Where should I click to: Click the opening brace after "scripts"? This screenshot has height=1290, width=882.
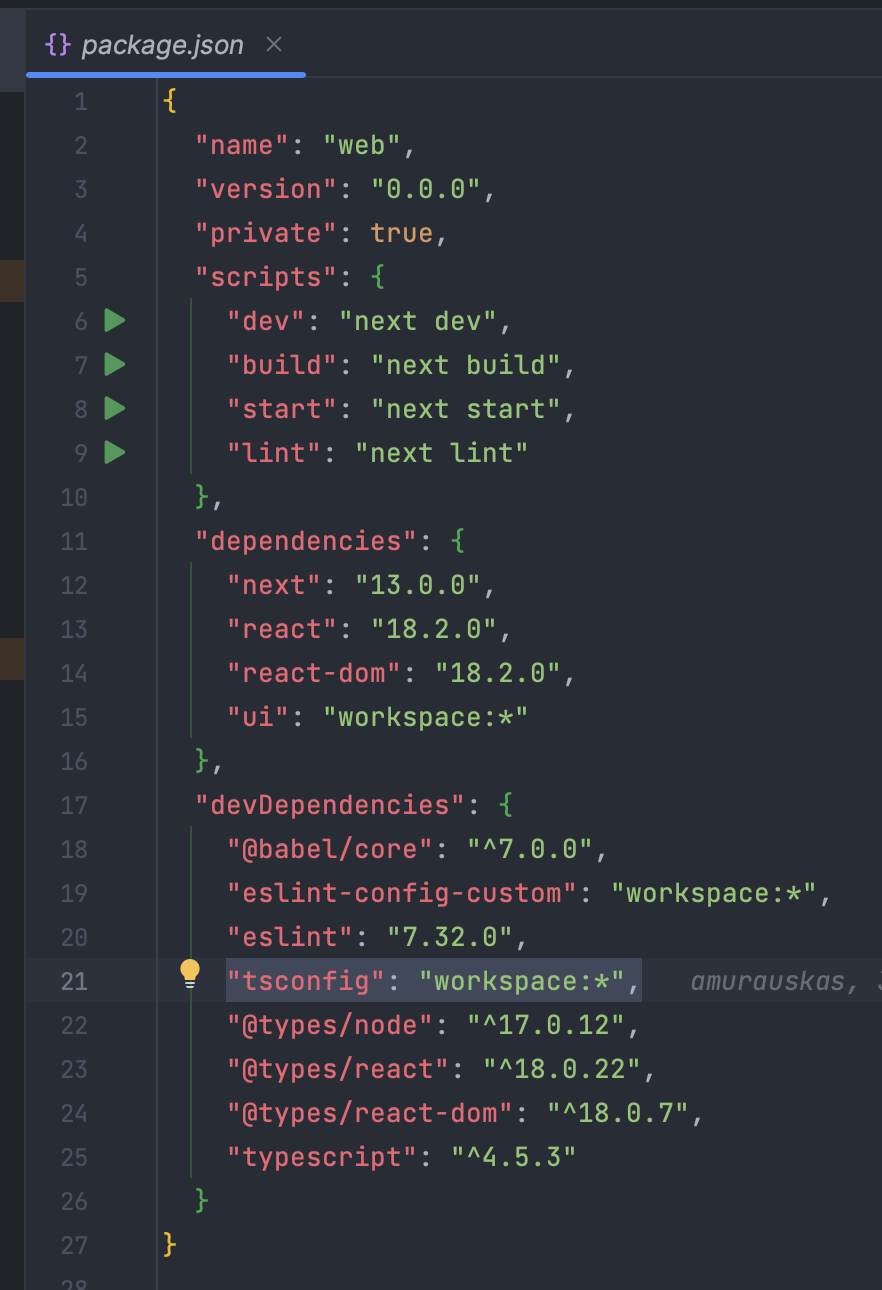(x=378, y=277)
